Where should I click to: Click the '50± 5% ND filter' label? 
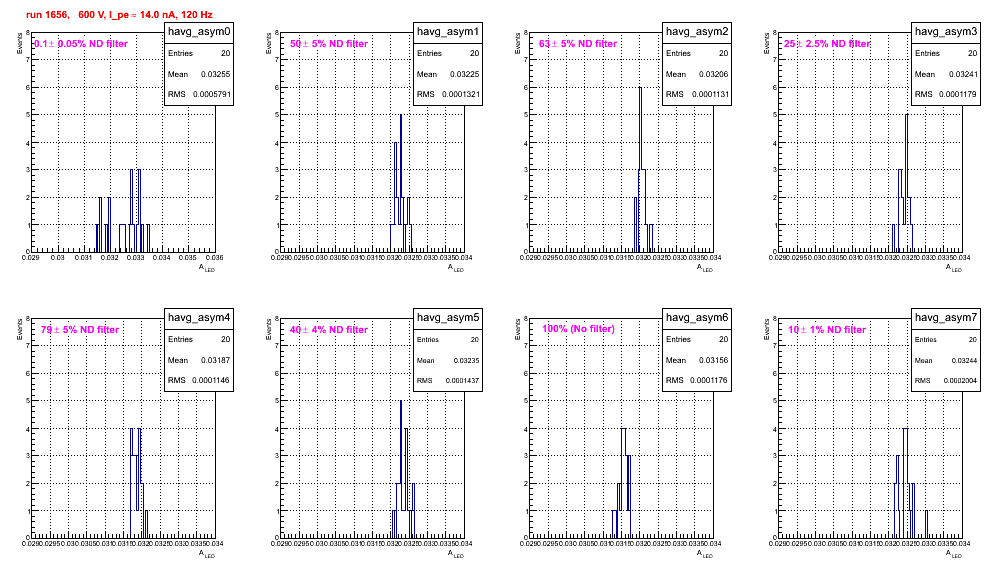tap(329, 44)
